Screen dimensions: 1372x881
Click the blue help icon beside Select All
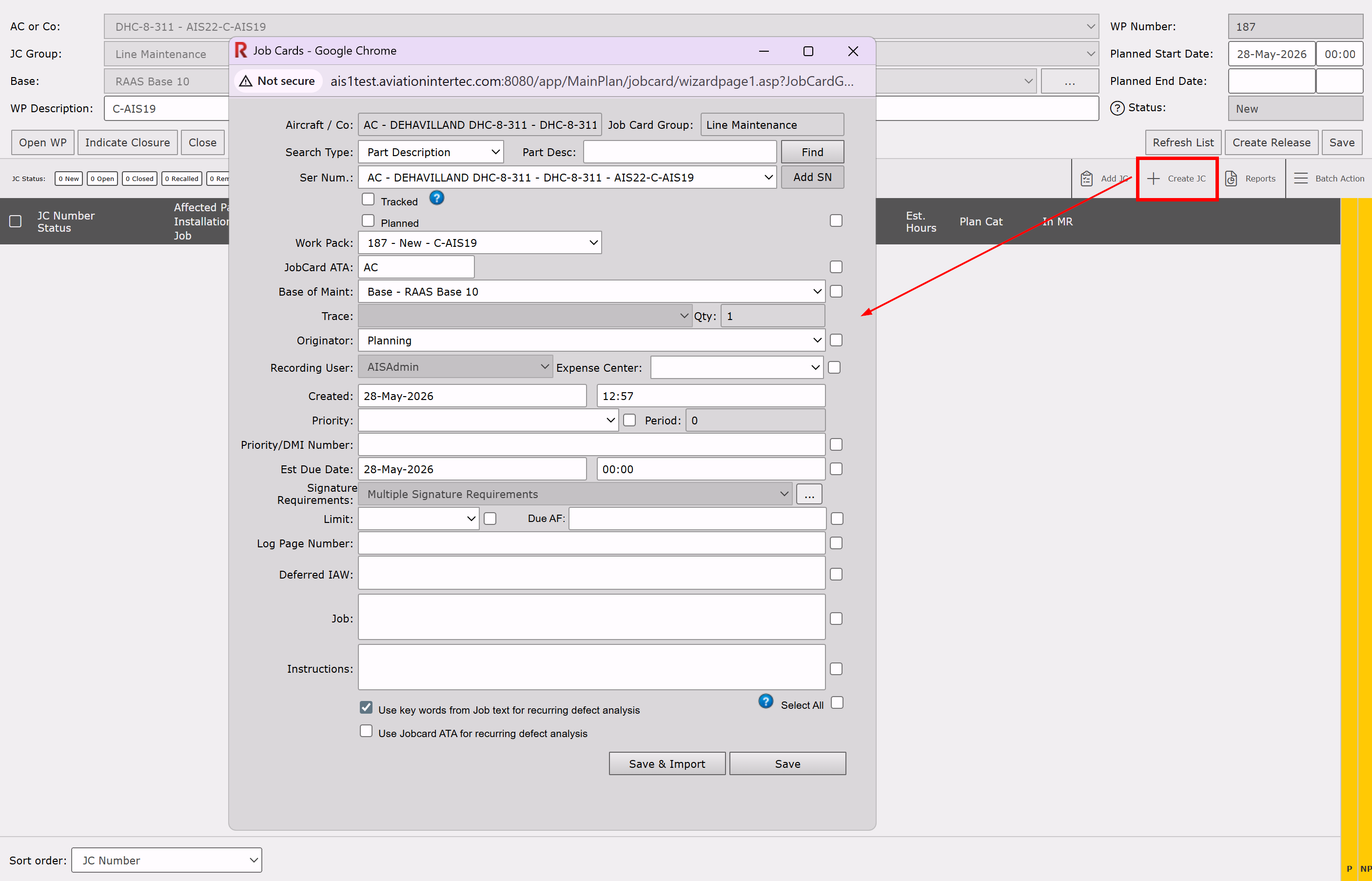point(765,701)
